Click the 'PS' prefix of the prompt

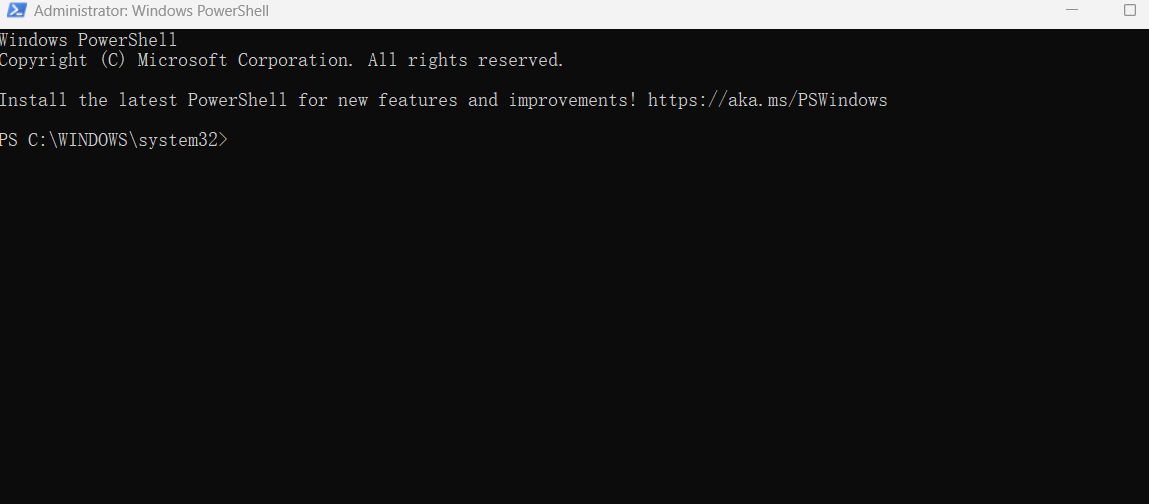(9, 140)
